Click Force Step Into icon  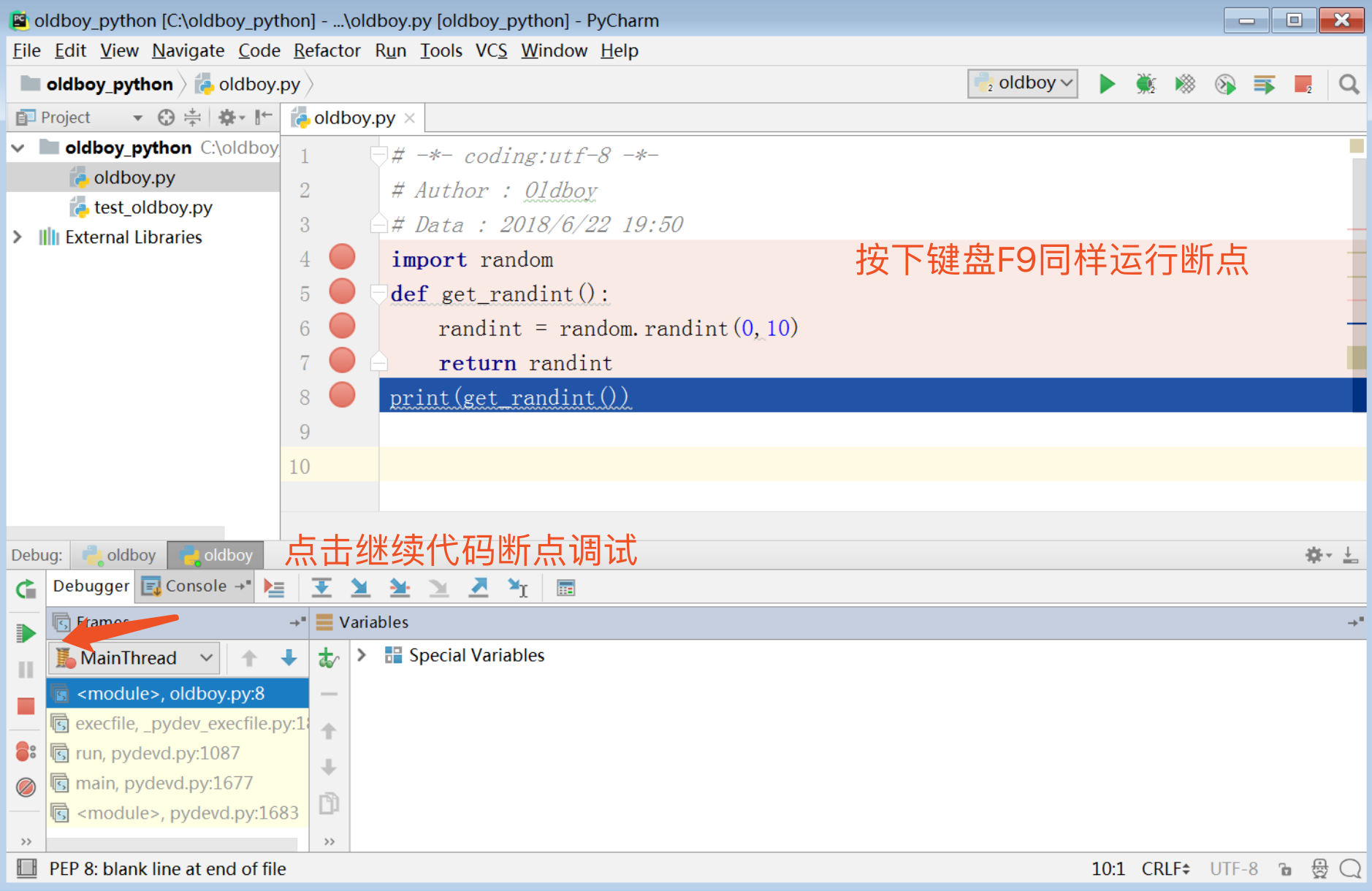click(438, 588)
